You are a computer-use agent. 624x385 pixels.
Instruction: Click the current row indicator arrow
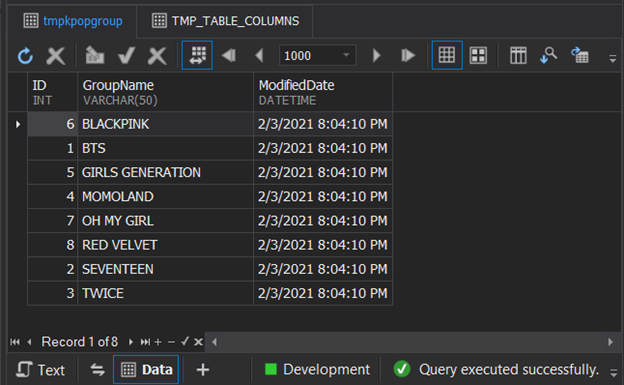(x=18, y=124)
